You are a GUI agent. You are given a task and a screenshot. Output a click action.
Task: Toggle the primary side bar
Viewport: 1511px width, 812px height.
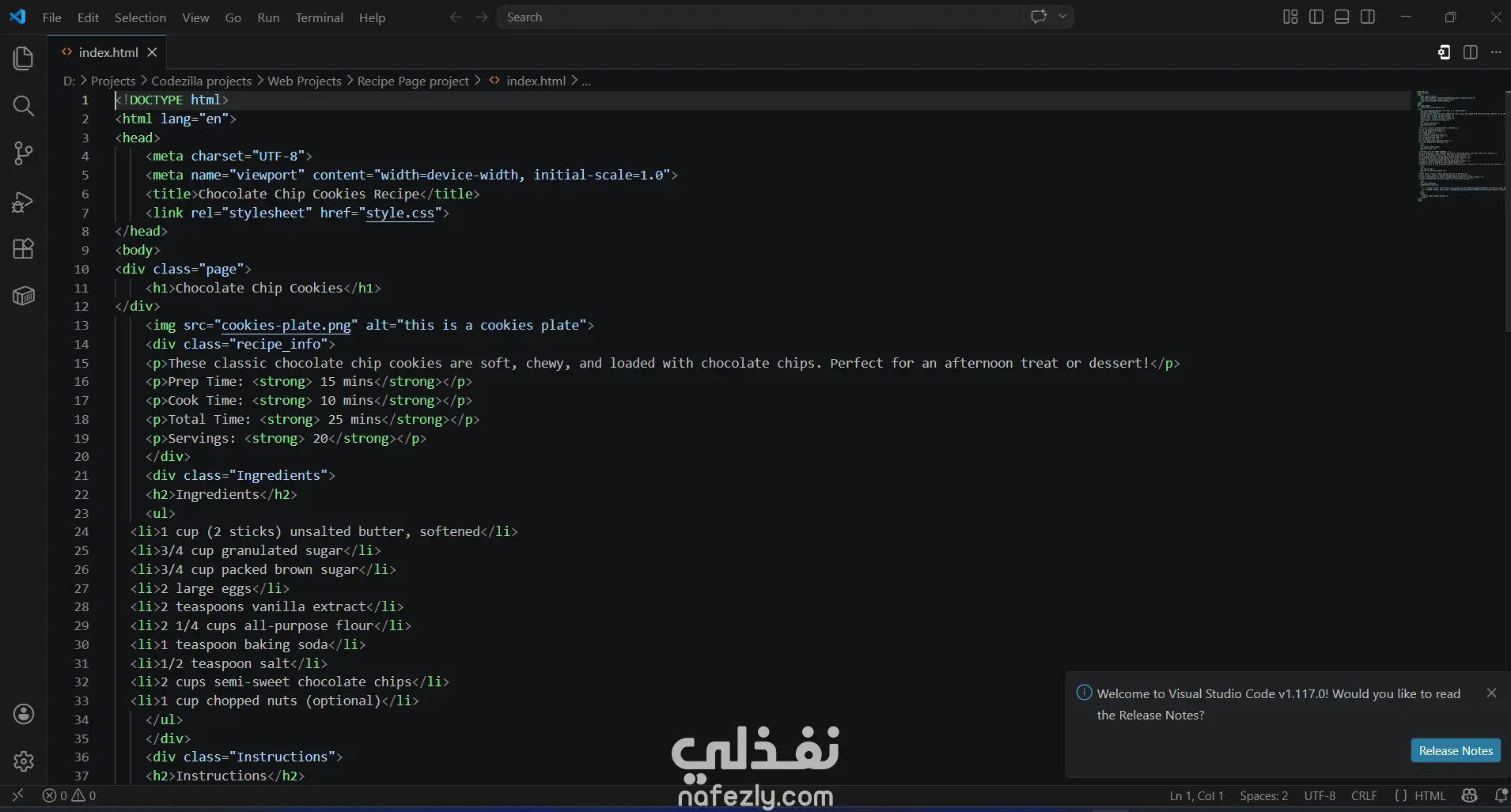click(x=1316, y=17)
